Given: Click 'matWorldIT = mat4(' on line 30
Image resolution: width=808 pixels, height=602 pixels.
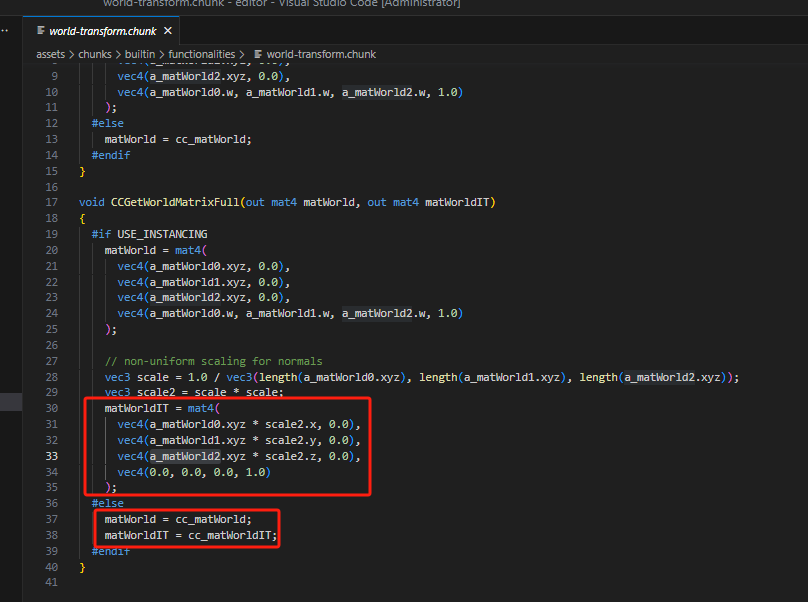Looking at the screenshot, I should 162,408.
